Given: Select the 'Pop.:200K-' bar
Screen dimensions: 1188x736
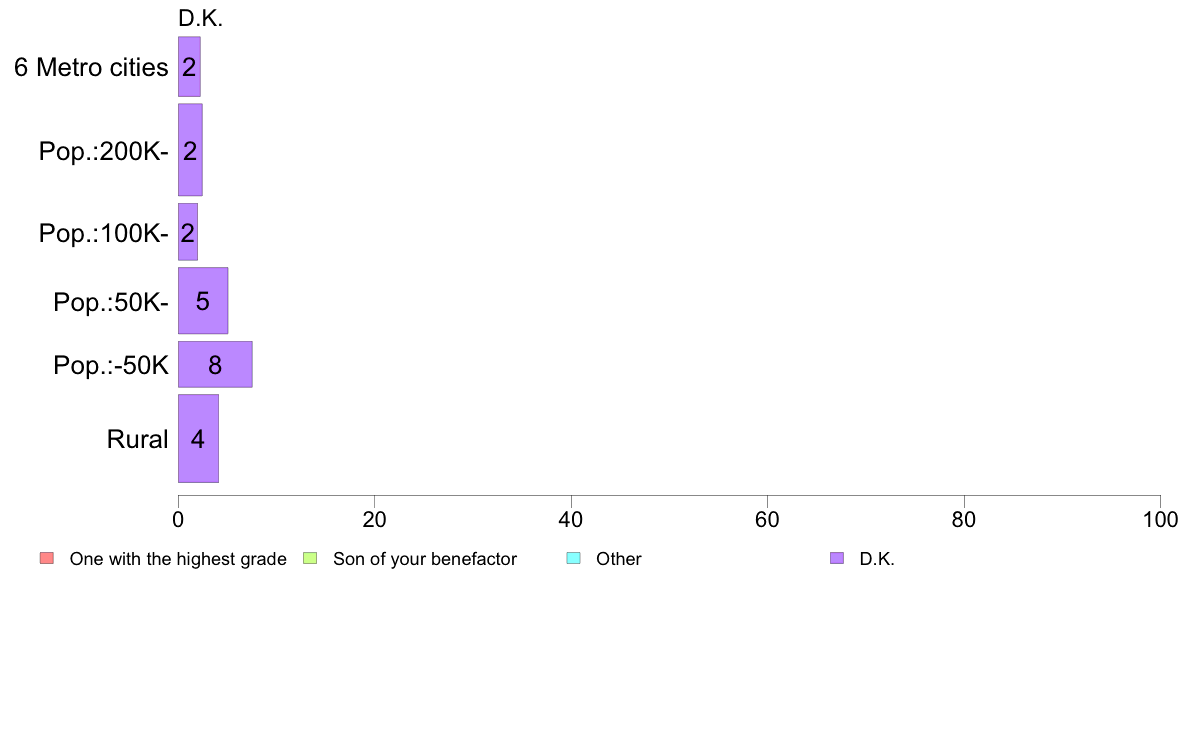Looking at the screenshot, I should tap(190, 150).
